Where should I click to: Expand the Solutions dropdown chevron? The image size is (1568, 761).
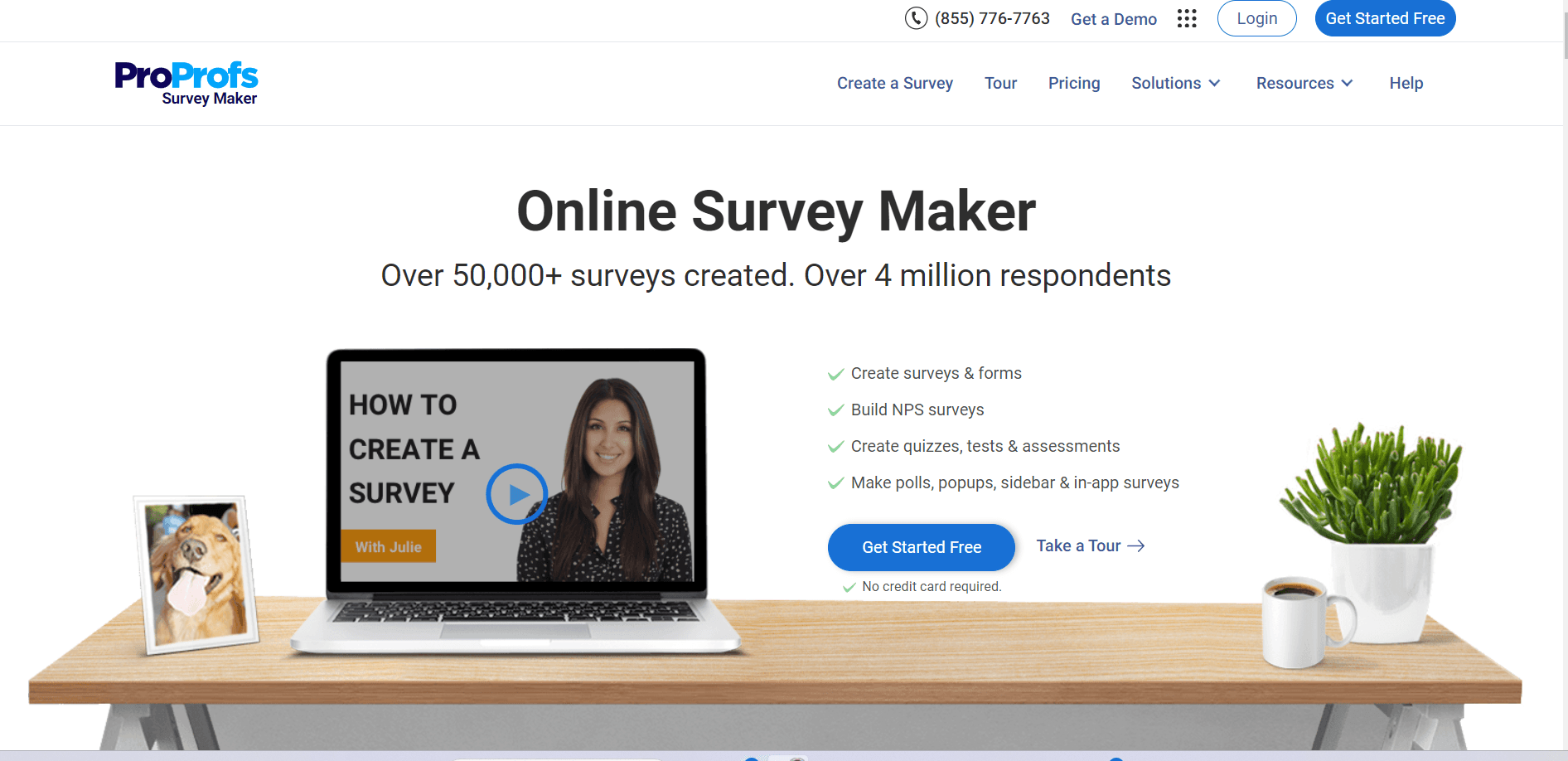[1214, 83]
